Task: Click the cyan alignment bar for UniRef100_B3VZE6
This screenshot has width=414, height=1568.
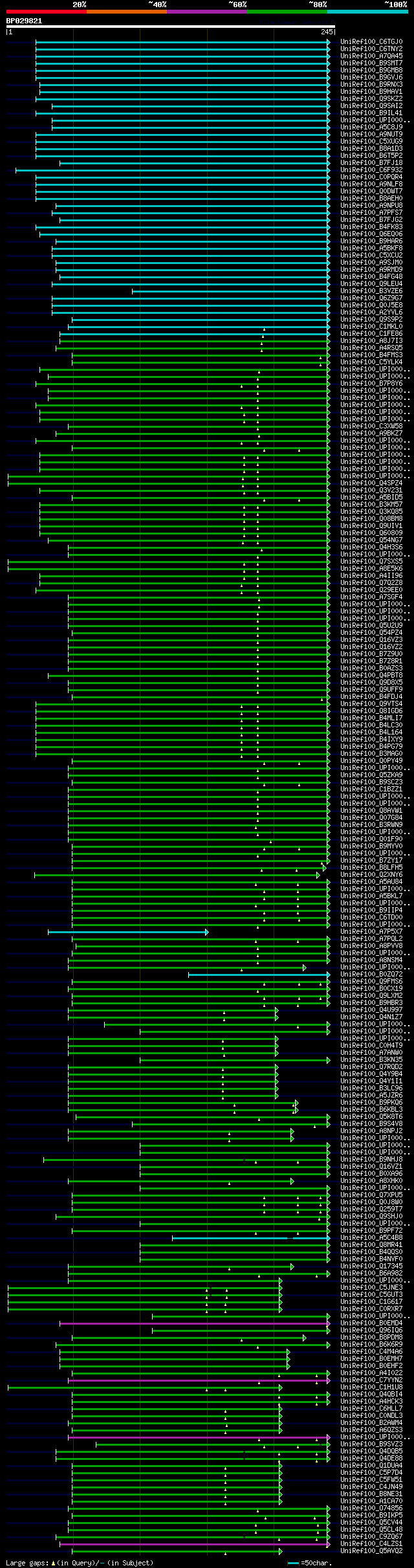Action: pyautogui.click(x=231, y=291)
